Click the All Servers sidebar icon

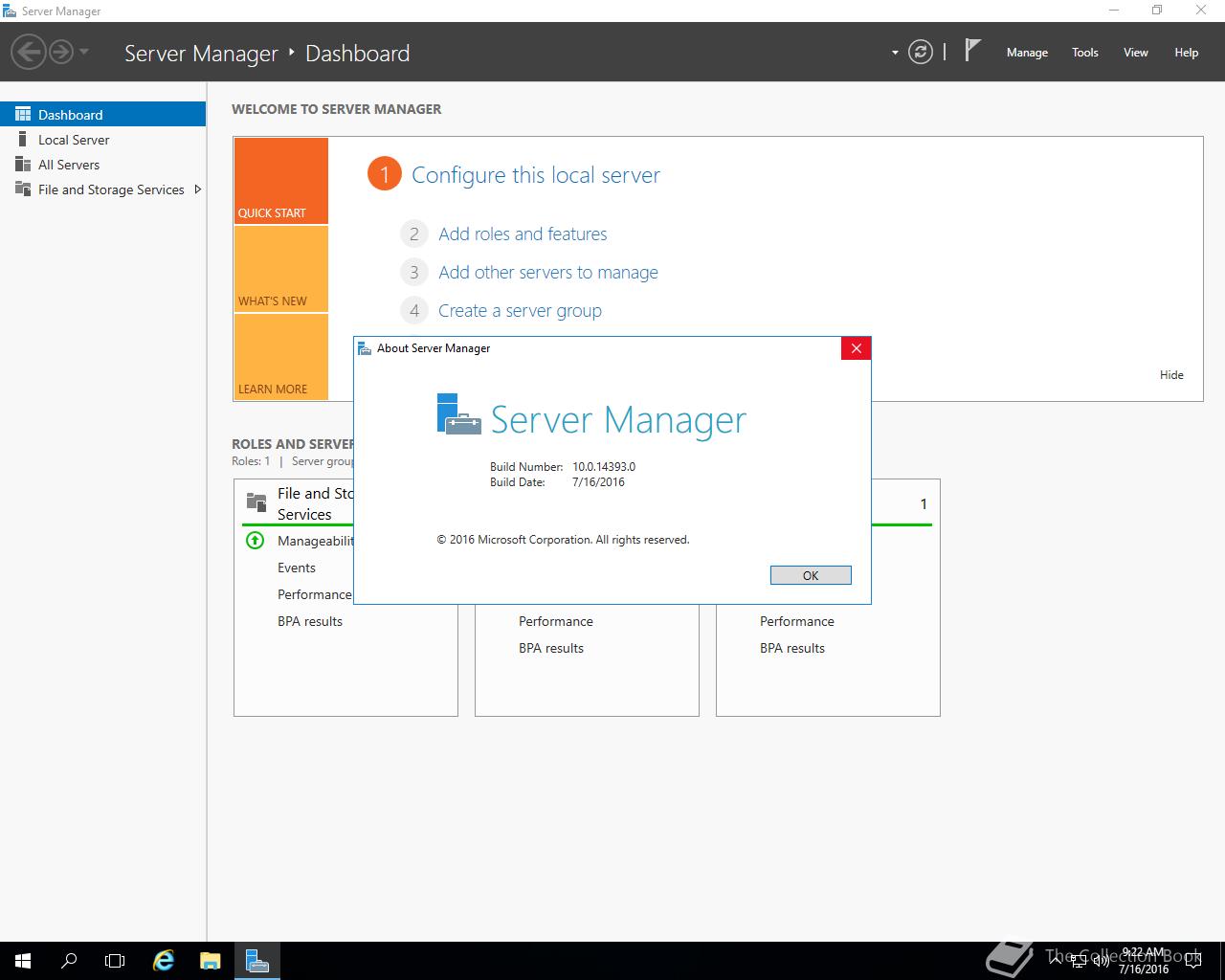[23, 165]
